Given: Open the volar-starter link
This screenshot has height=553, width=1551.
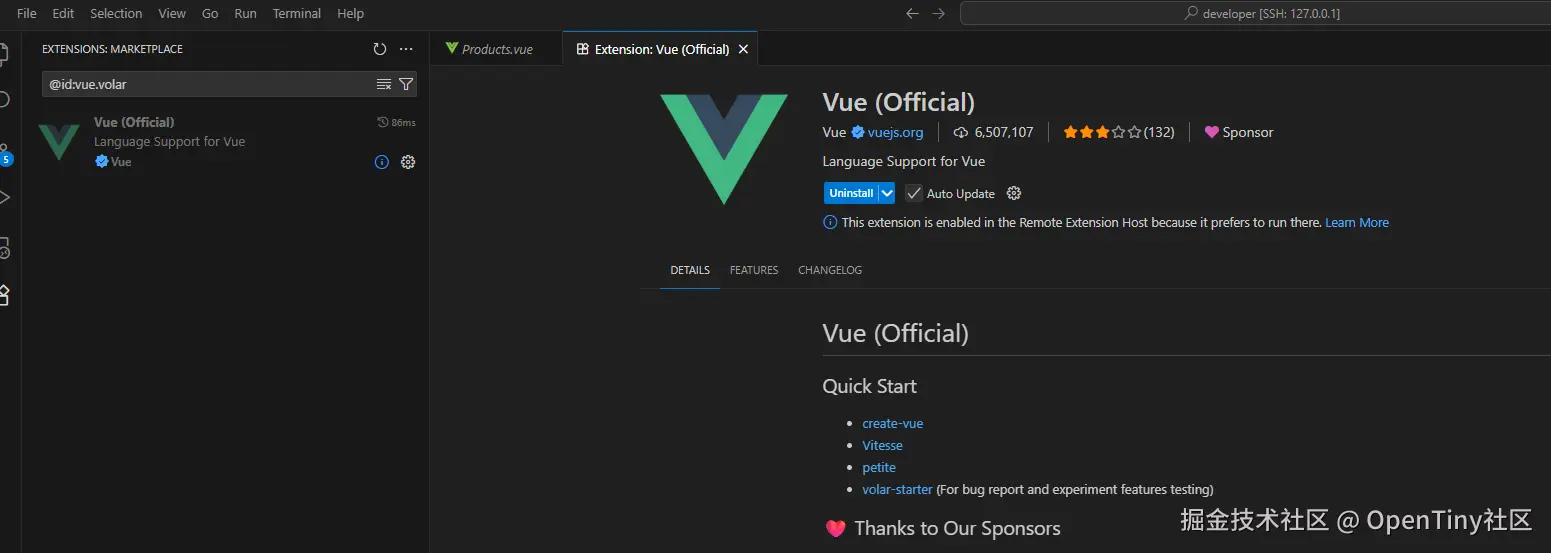Looking at the screenshot, I should click(x=898, y=489).
